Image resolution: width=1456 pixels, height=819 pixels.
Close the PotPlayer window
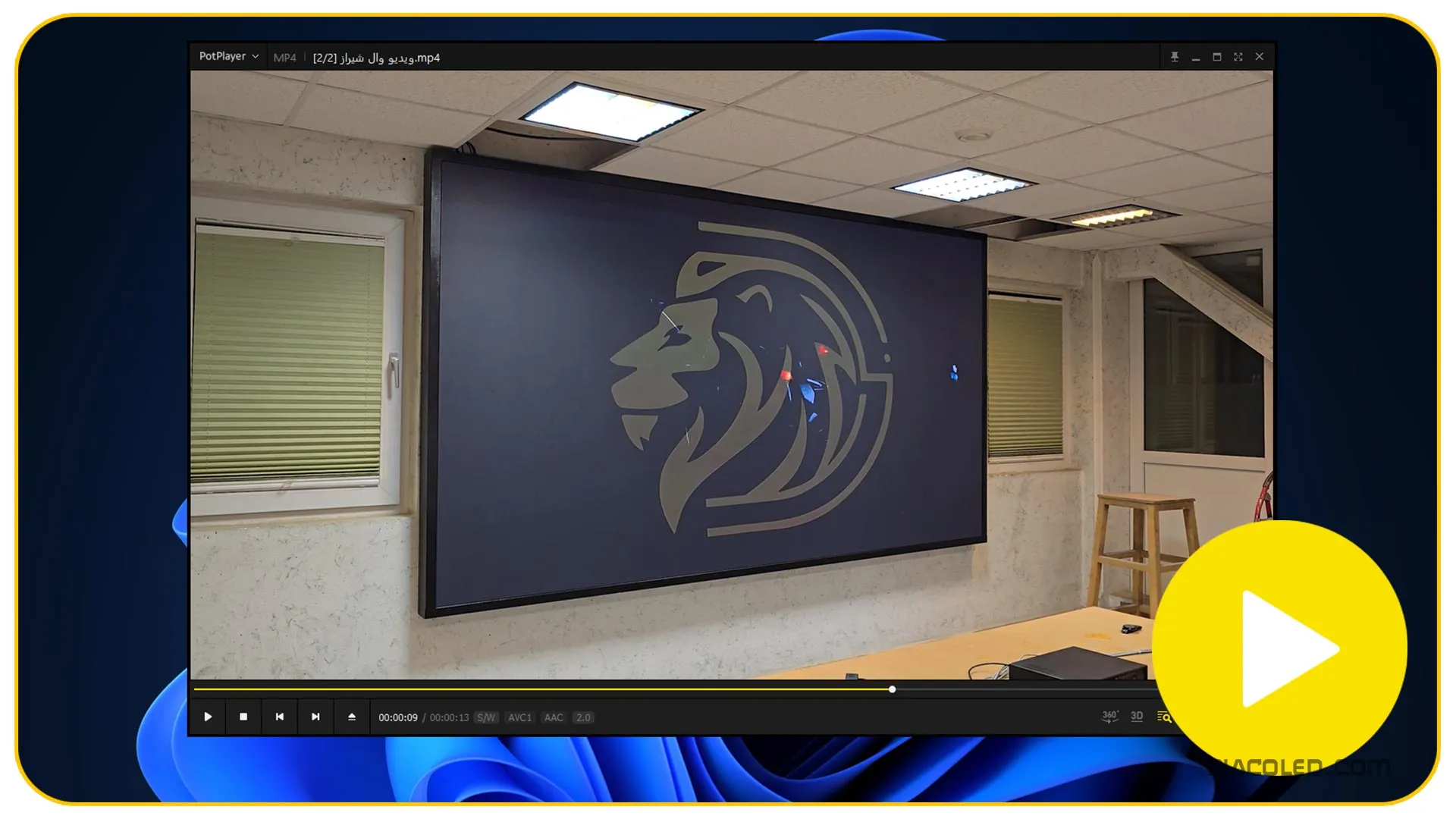(x=1260, y=57)
